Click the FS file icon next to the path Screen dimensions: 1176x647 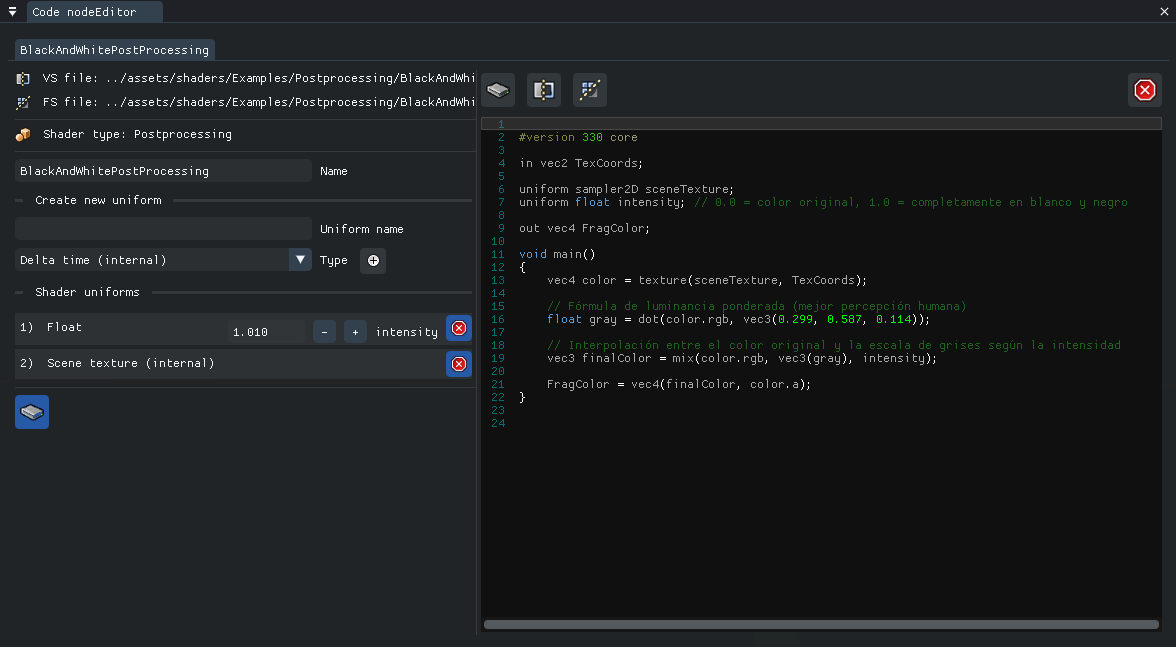click(21, 102)
